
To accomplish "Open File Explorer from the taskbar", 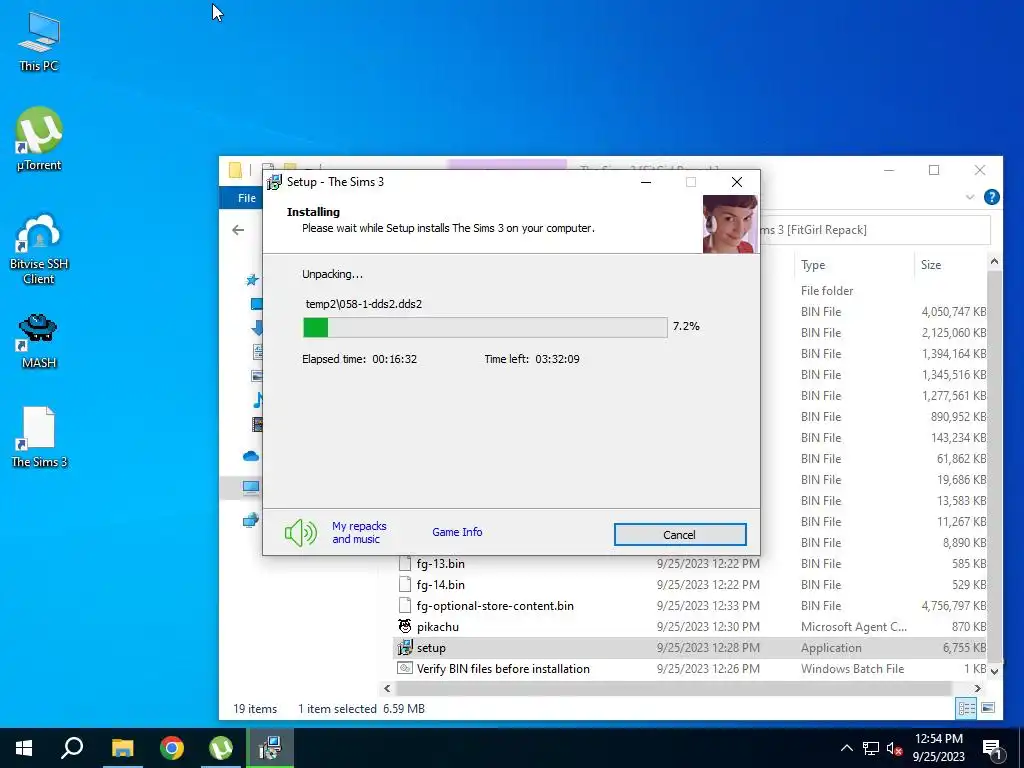I will [122, 748].
